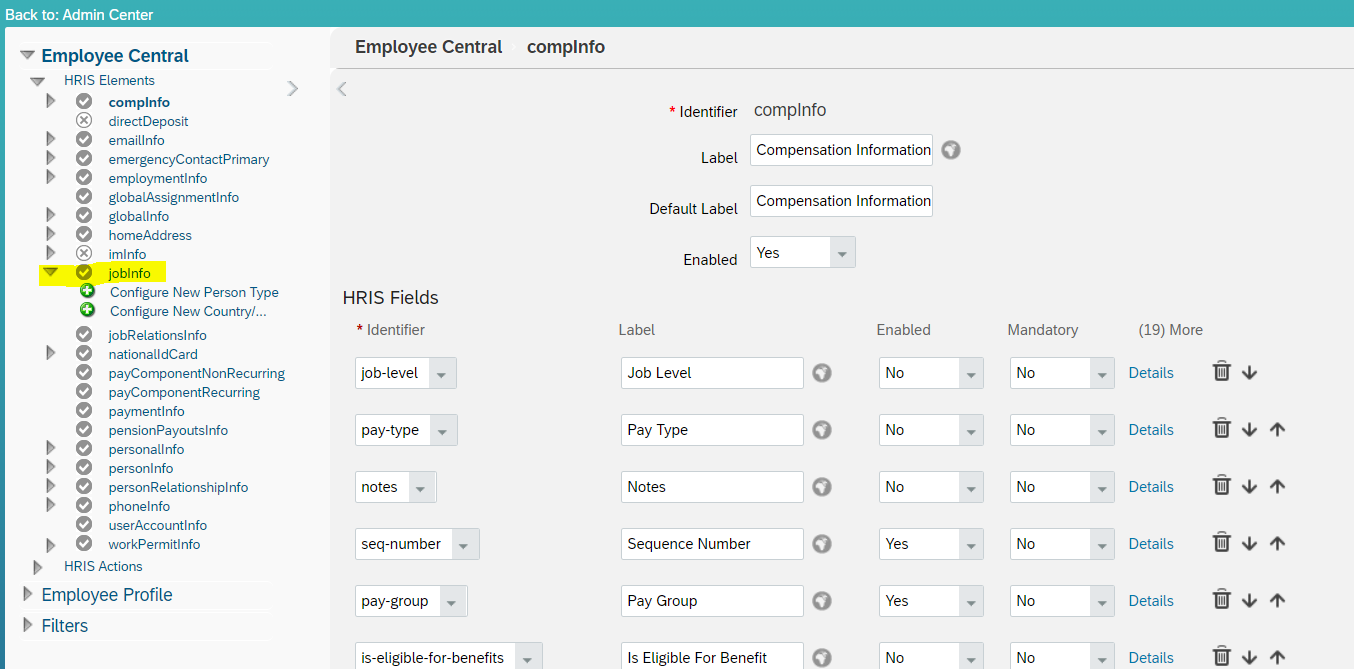1354x669 pixels.
Task: Edit the Default Label input field
Action: 841,201
